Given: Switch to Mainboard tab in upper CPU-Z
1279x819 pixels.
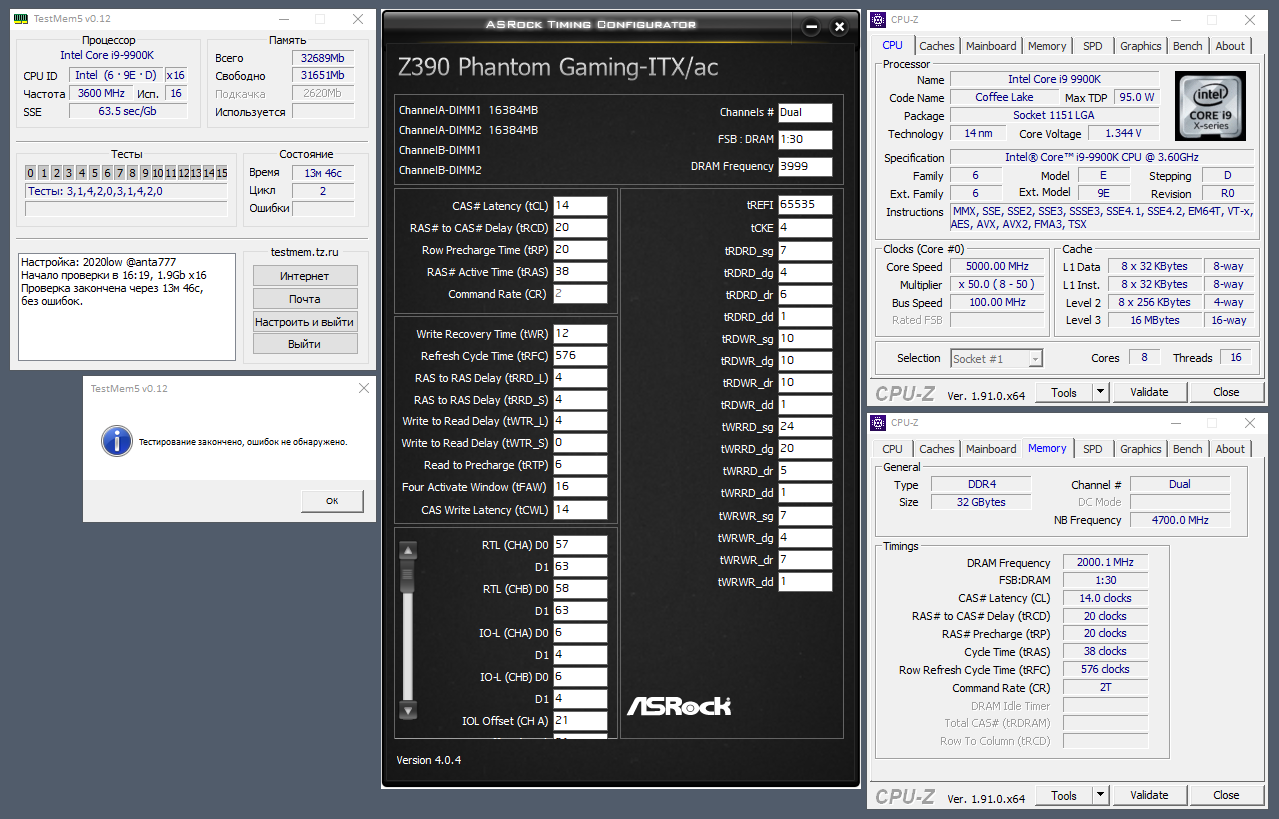Looking at the screenshot, I should tap(991, 46).
